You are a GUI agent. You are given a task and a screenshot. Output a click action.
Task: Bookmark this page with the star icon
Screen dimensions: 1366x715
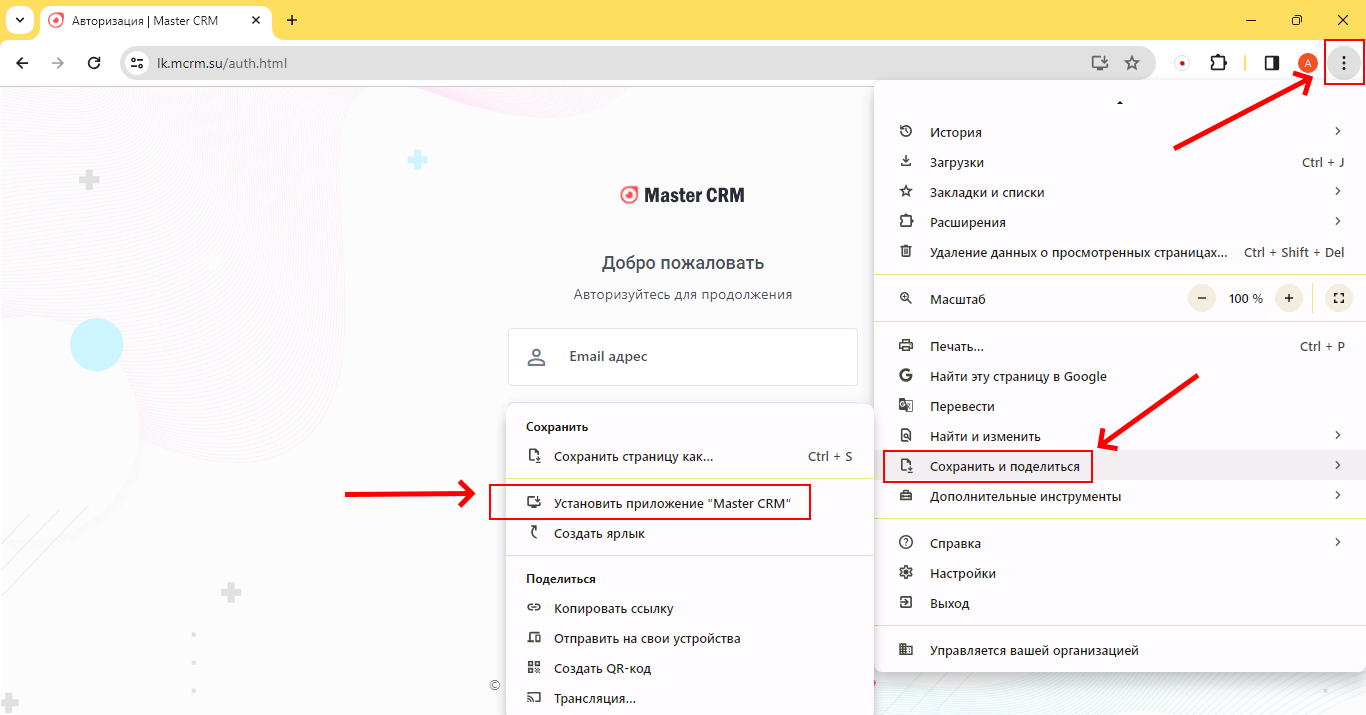point(1132,63)
